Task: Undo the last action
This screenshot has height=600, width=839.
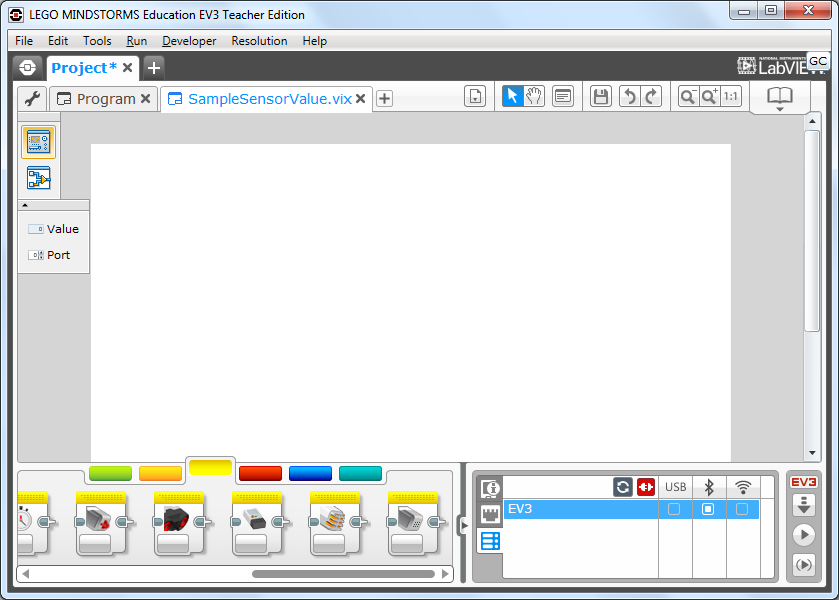Action: 630,96
